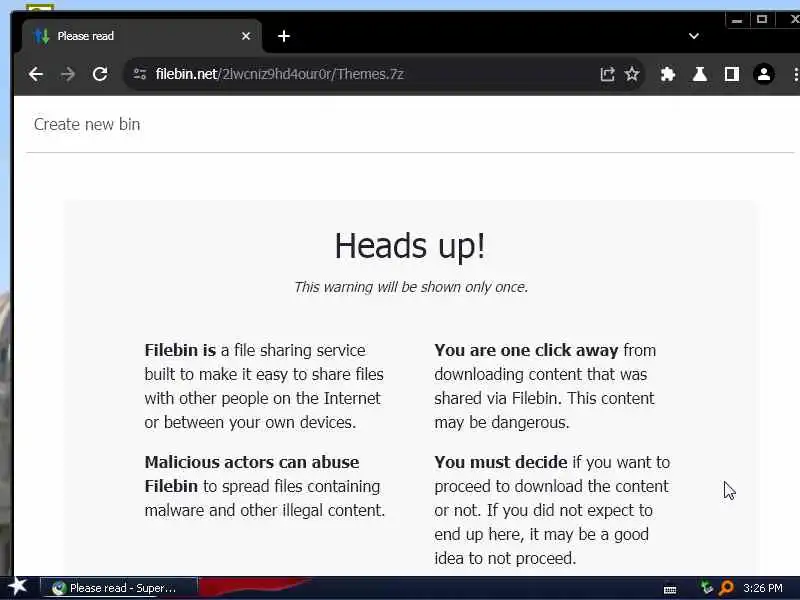Open the start menu star icon
This screenshot has height=600, width=800.
(18, 586)
